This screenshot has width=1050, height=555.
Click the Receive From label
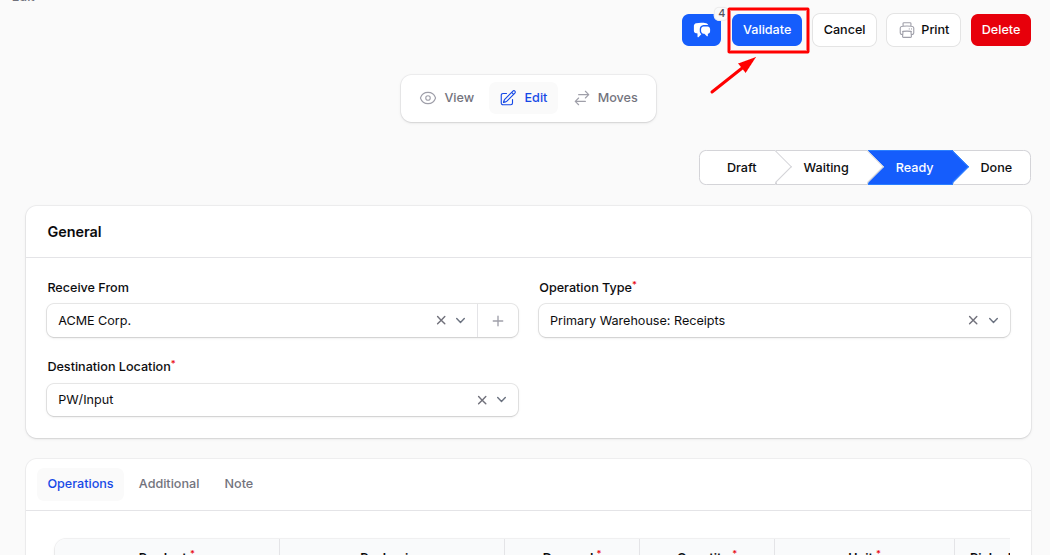pyautogui.click(x=88, y=288)
